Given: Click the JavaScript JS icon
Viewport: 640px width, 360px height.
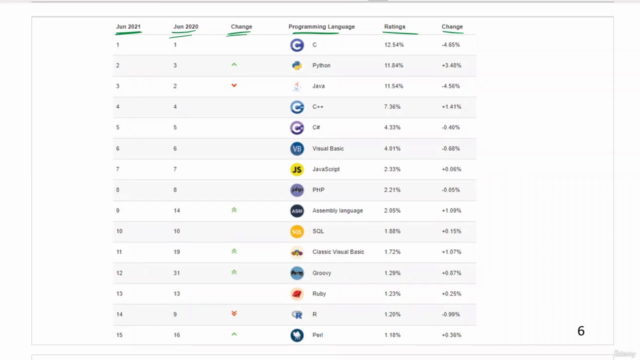Looking at the screenshot, I should [x=297, y=169].
